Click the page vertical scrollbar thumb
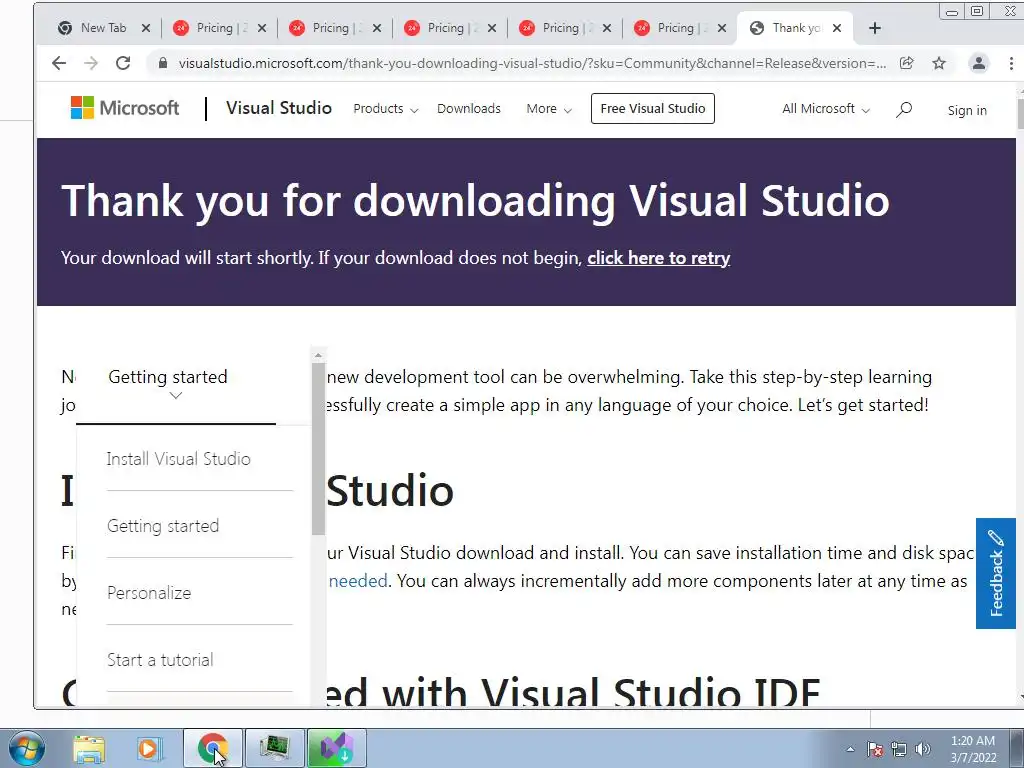Image resolution: width=1024 pixels, height=768 pixels. coord(1020,112)
